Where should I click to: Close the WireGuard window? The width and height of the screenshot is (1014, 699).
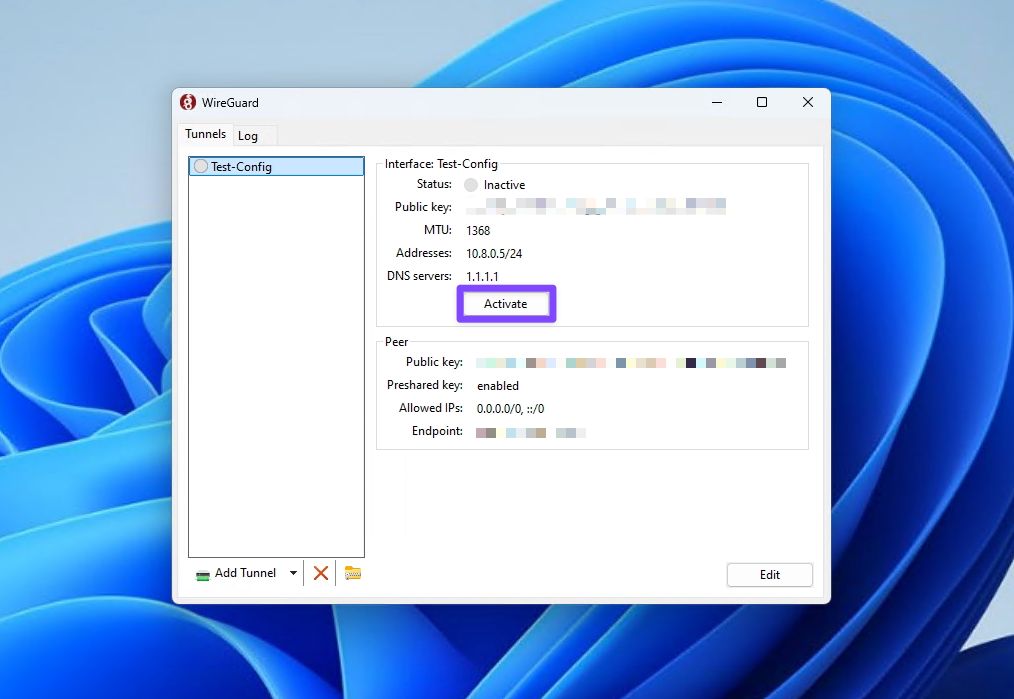[x=808, y=102]
